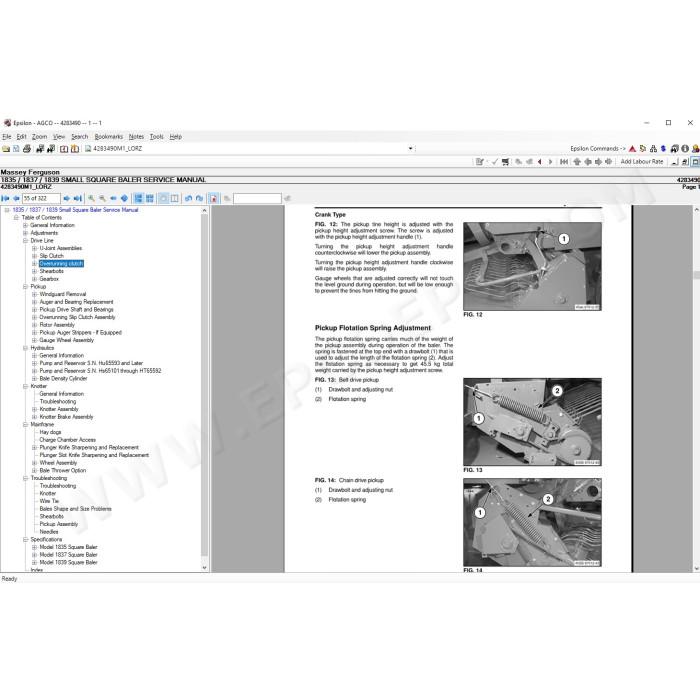
Task: Click the rotate clockwise icon
Action: point(200,198)
